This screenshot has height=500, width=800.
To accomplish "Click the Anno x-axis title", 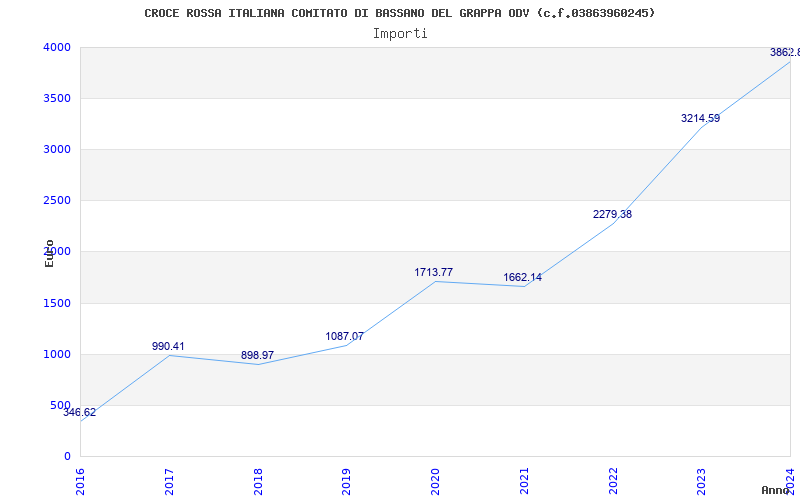I will pyautogui.click(x=776, y=490).
